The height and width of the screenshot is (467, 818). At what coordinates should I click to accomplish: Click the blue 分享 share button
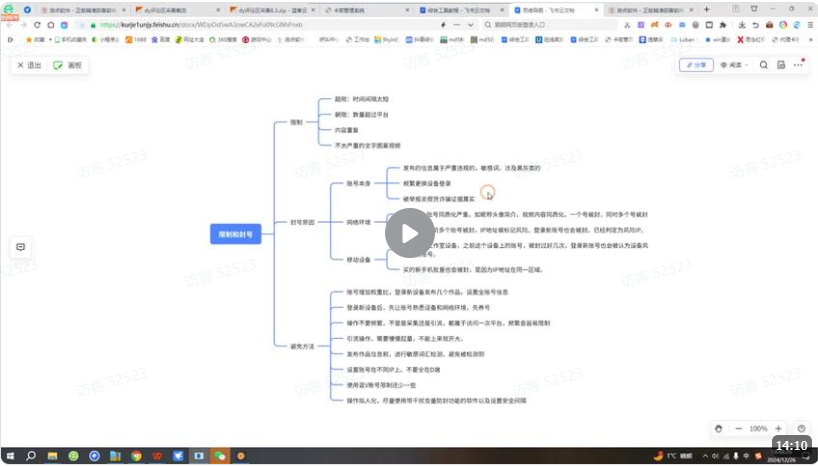coord(696,65)
